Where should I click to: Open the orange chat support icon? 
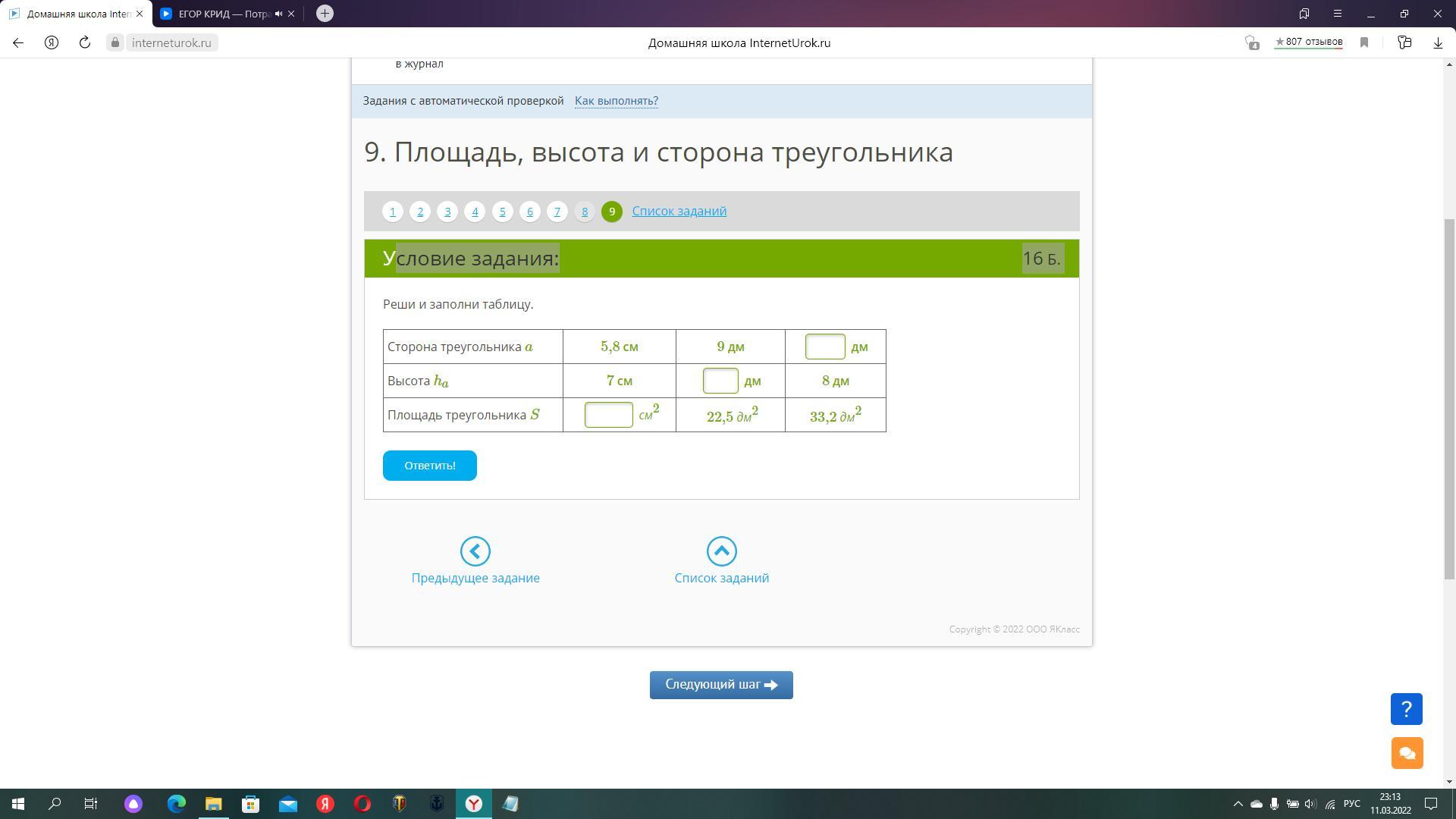click(x=1406, y=753)
